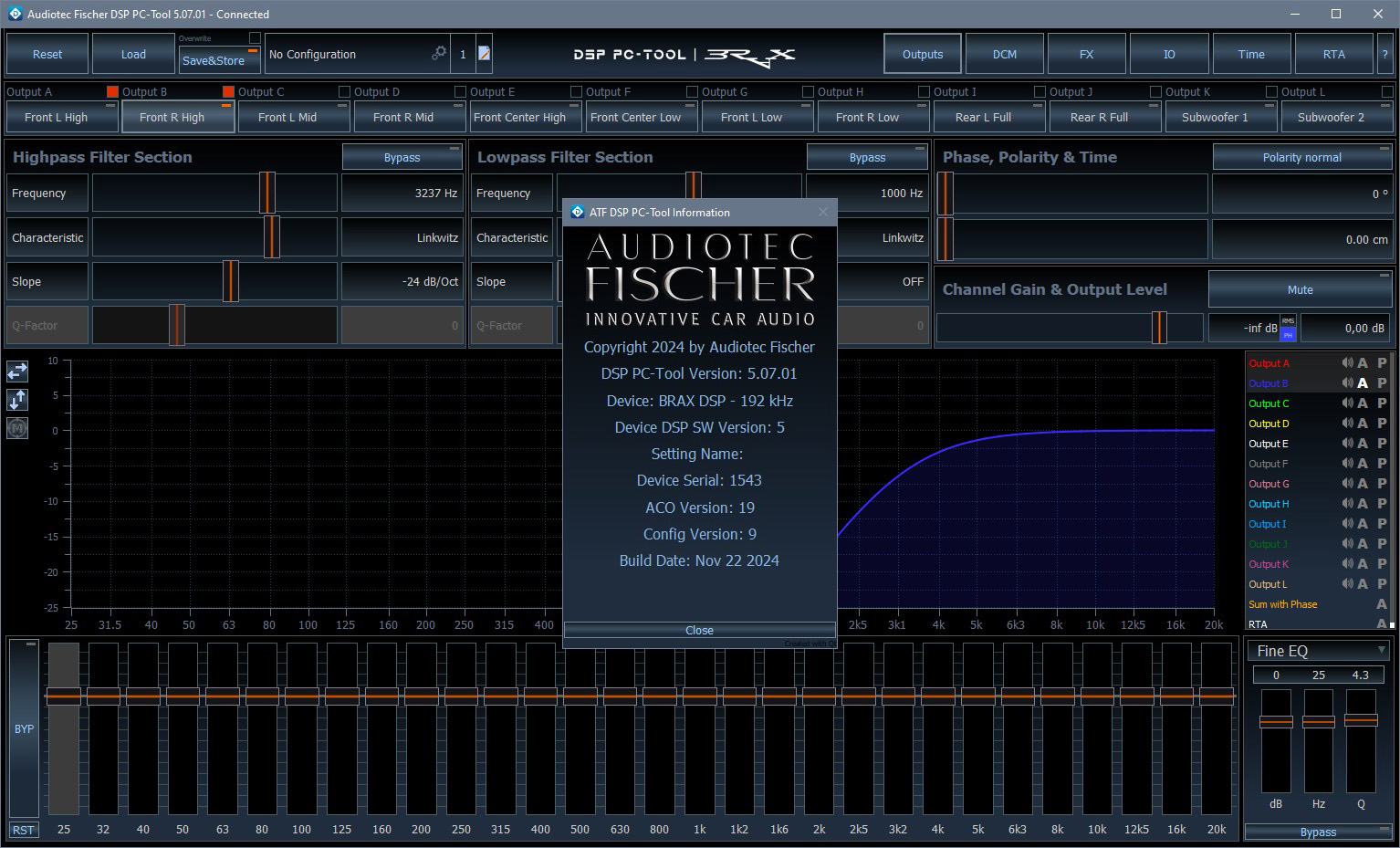
Task: Close the information dialog with Close button
Action: (699, 630)
